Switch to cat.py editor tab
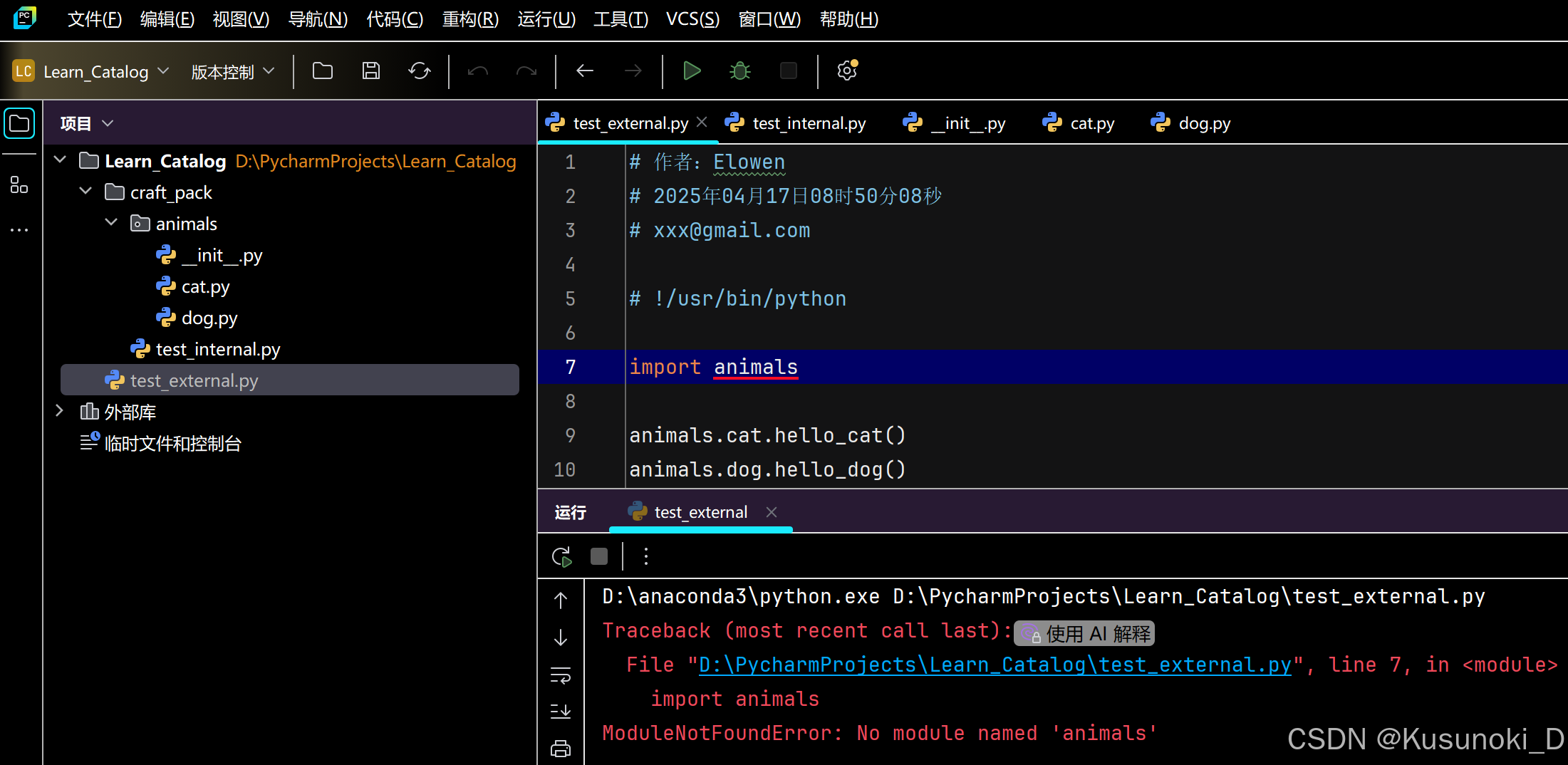 point(1079,123)
